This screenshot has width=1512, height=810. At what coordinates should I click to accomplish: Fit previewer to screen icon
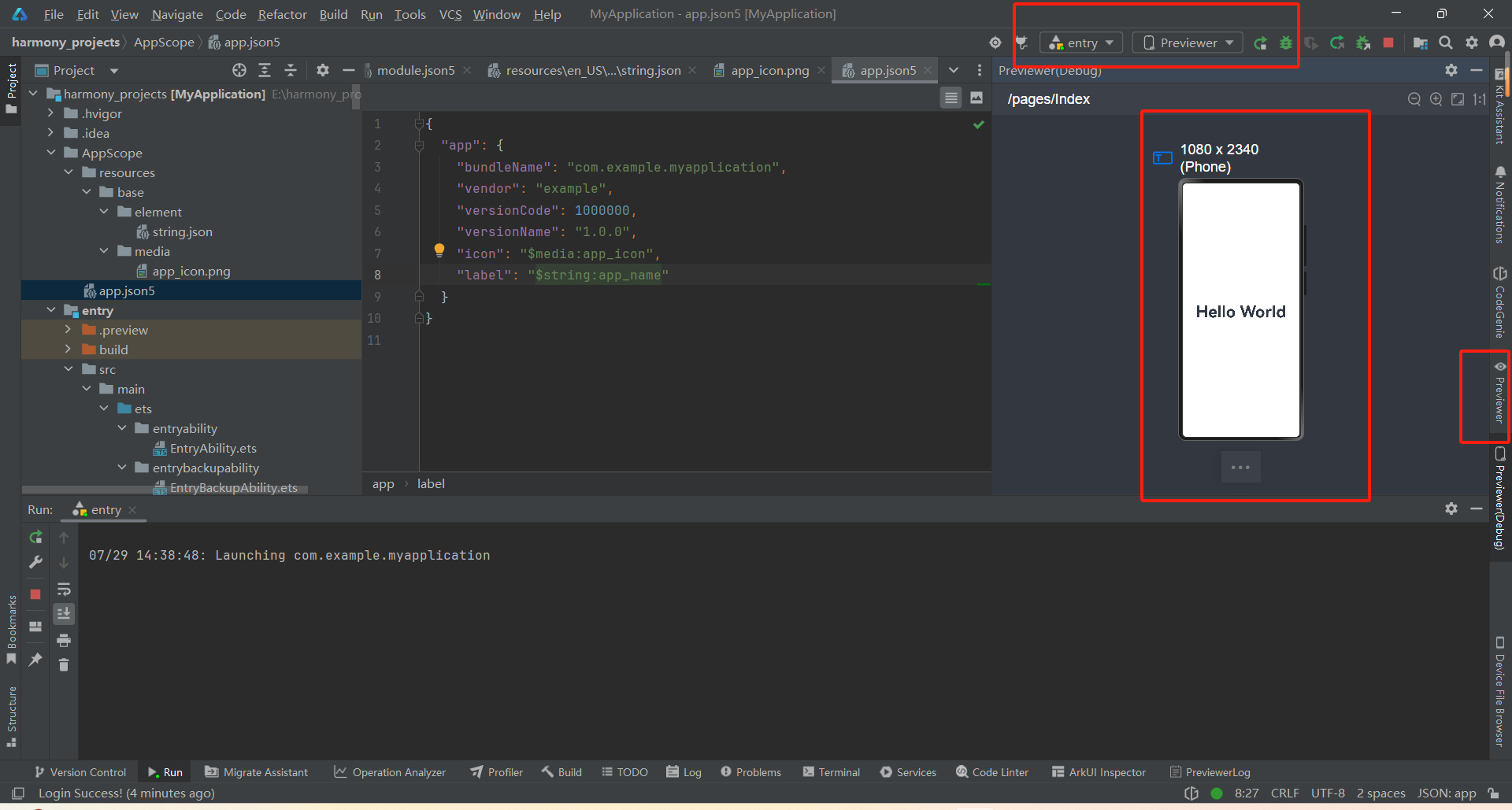click(1458, 99)
